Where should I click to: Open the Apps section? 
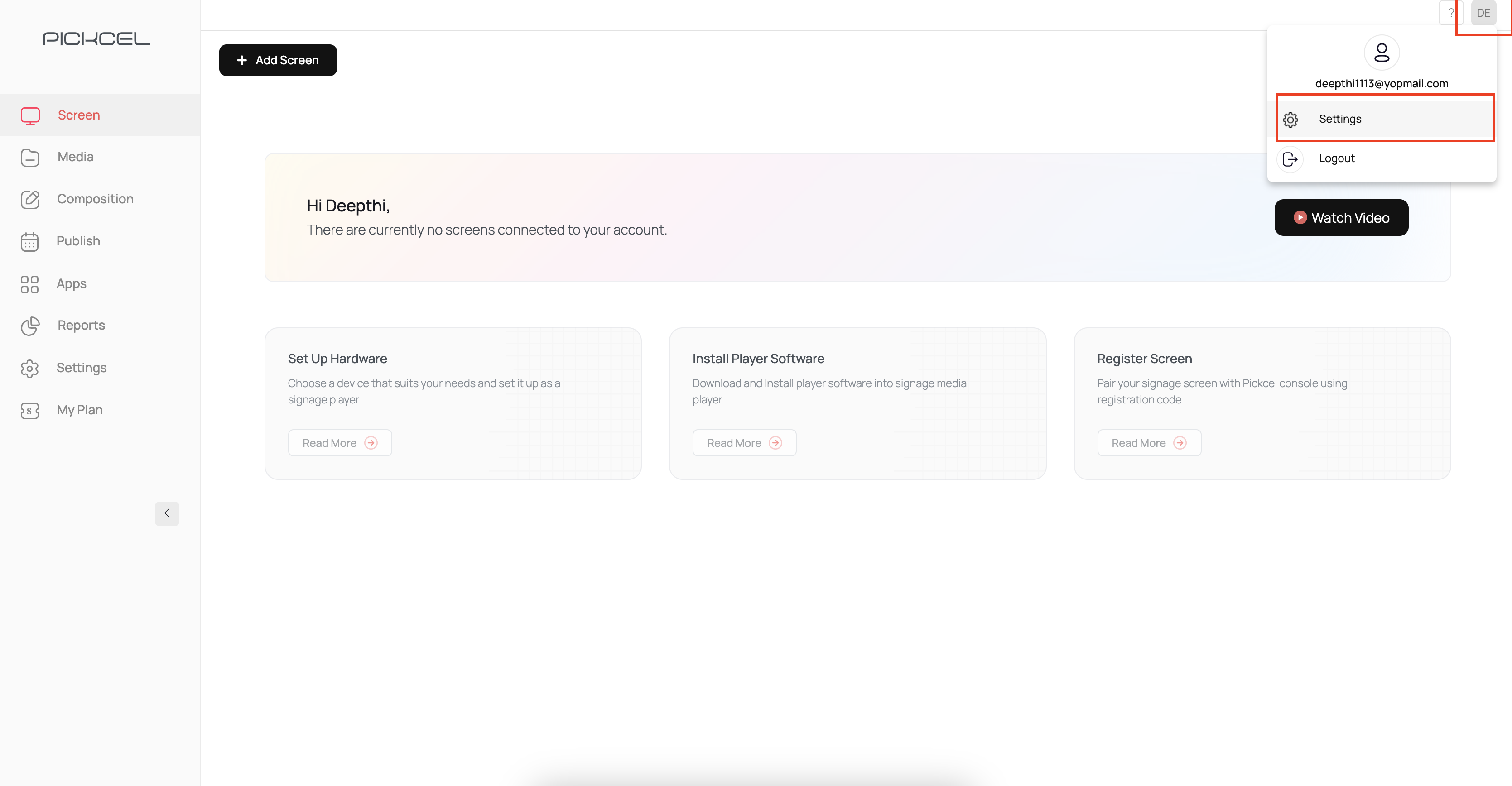coord(101,284)
